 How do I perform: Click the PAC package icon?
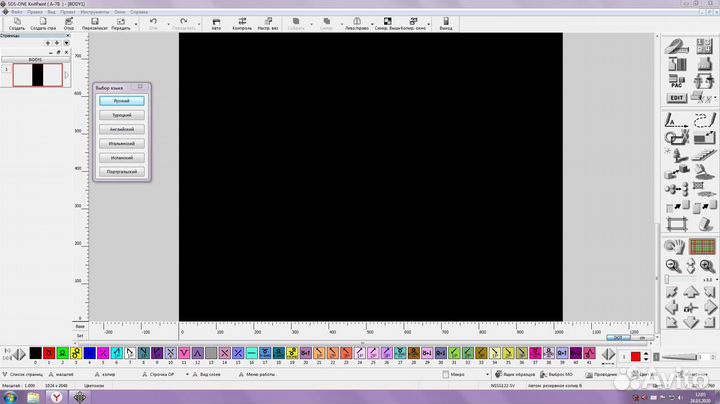coord(676,81)
